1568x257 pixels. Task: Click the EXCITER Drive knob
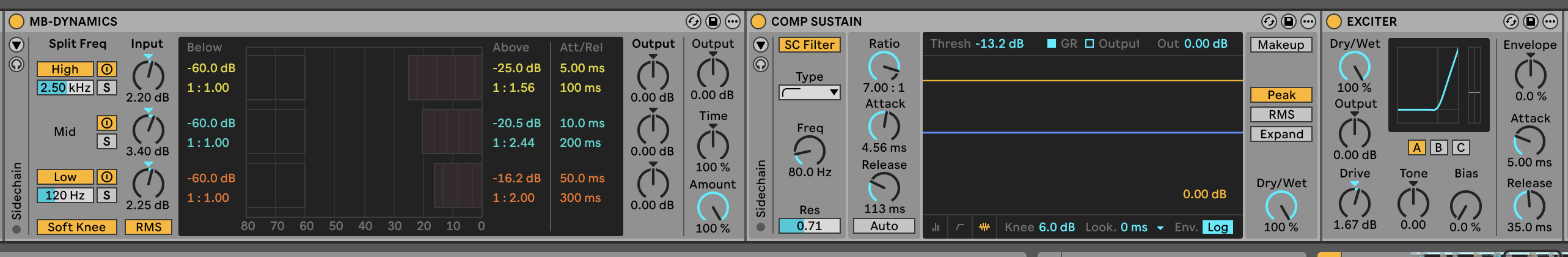coord(1355,203)
